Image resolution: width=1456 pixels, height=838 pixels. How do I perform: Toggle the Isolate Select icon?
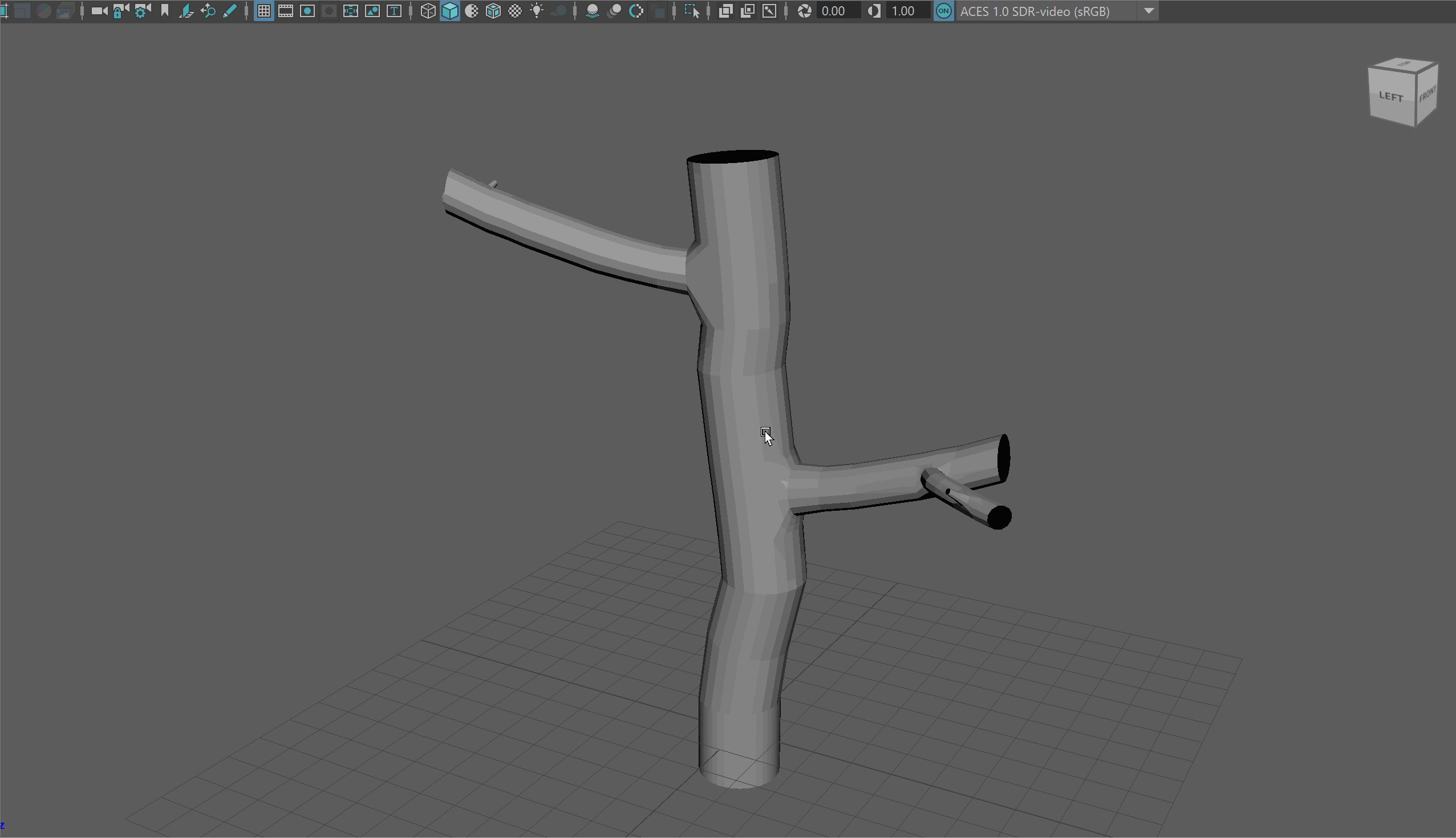click(691, 11)
